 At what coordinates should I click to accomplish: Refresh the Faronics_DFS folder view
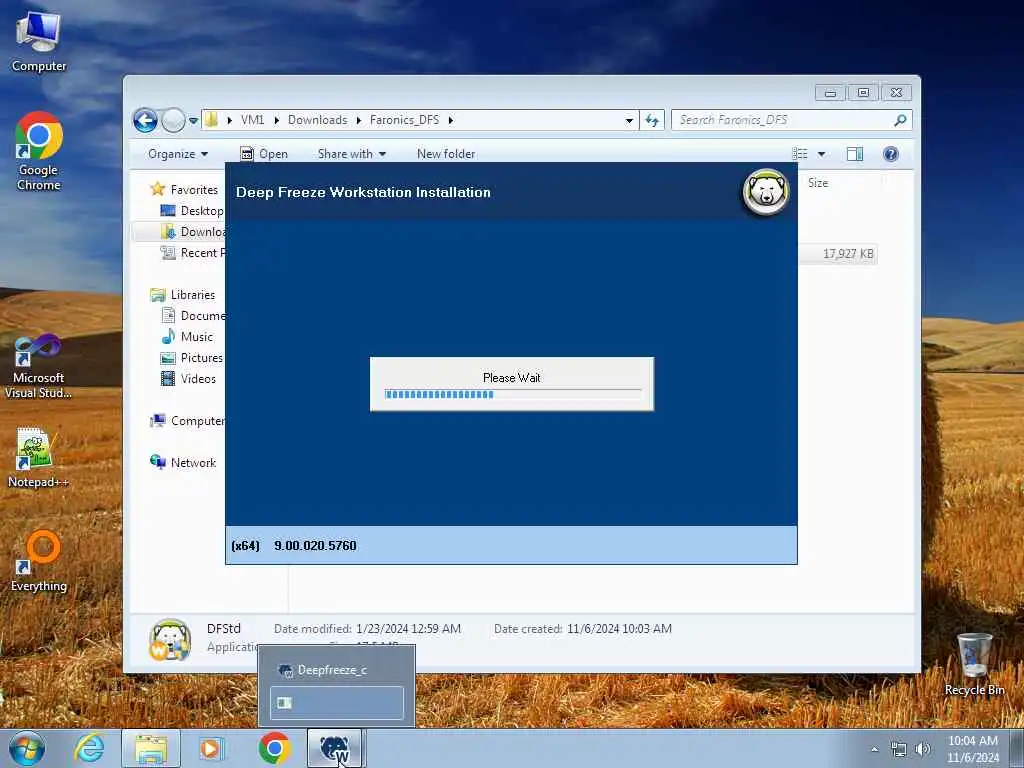coord(652,120)
